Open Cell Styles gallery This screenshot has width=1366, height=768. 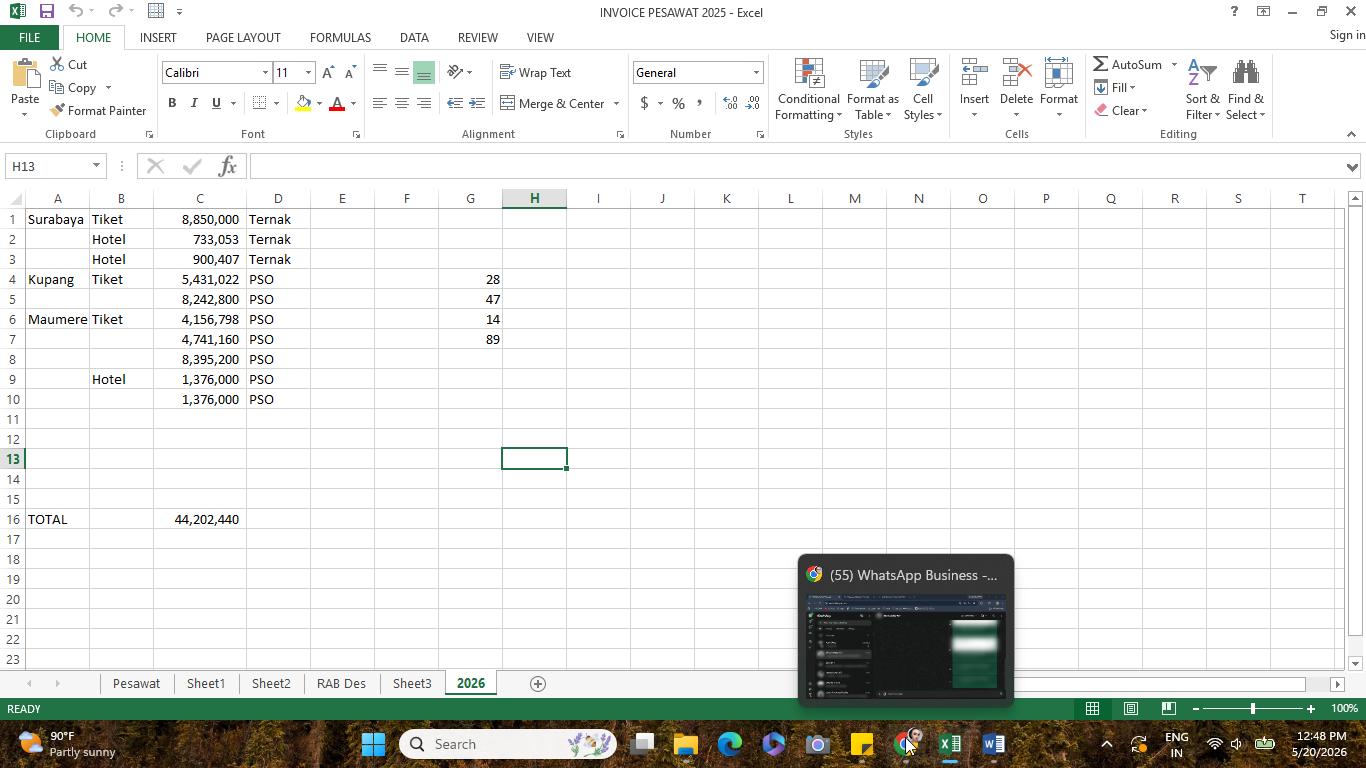pyautogui.click(x=923, y=89)
